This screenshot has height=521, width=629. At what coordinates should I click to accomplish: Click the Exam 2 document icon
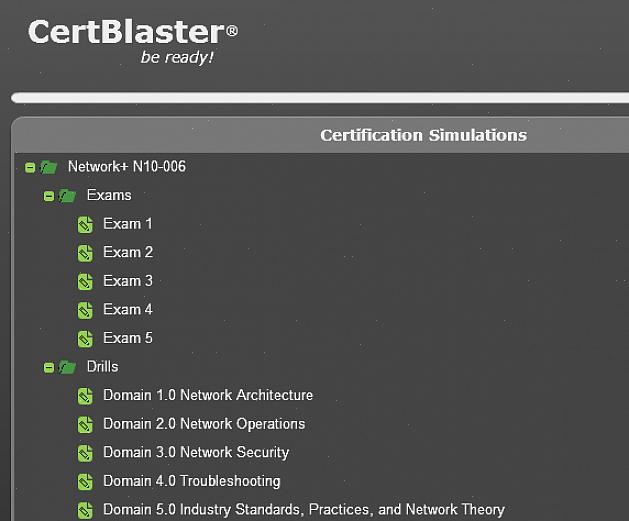(85, 253)
